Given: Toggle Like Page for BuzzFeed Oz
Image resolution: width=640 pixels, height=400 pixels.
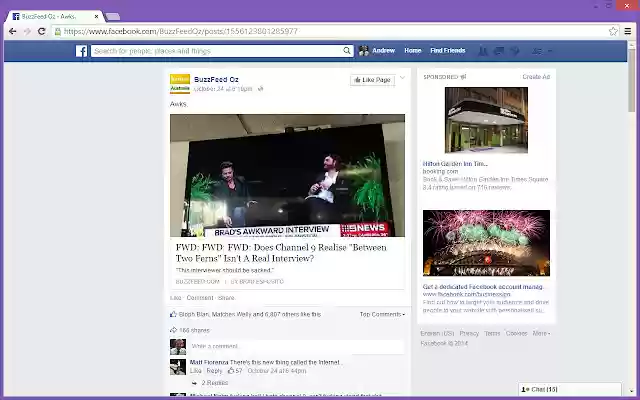Looking at the screenshot, I should [373, 80].
